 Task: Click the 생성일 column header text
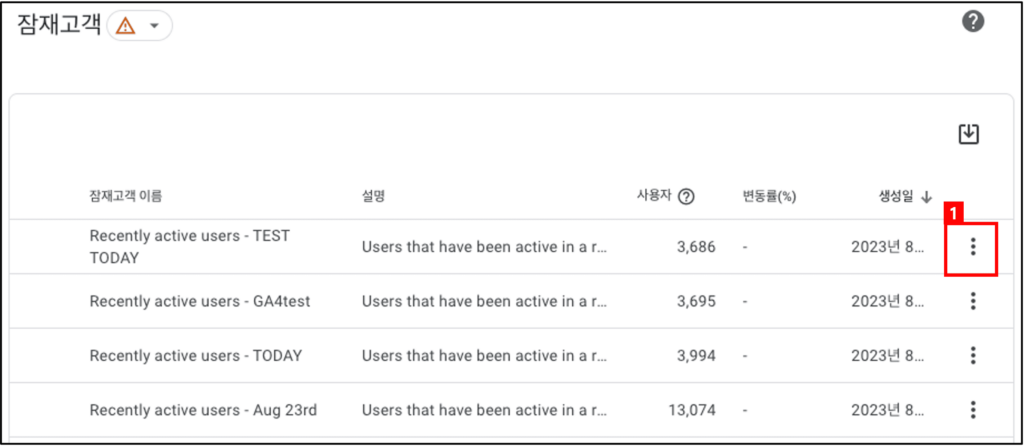click(897, 196)
